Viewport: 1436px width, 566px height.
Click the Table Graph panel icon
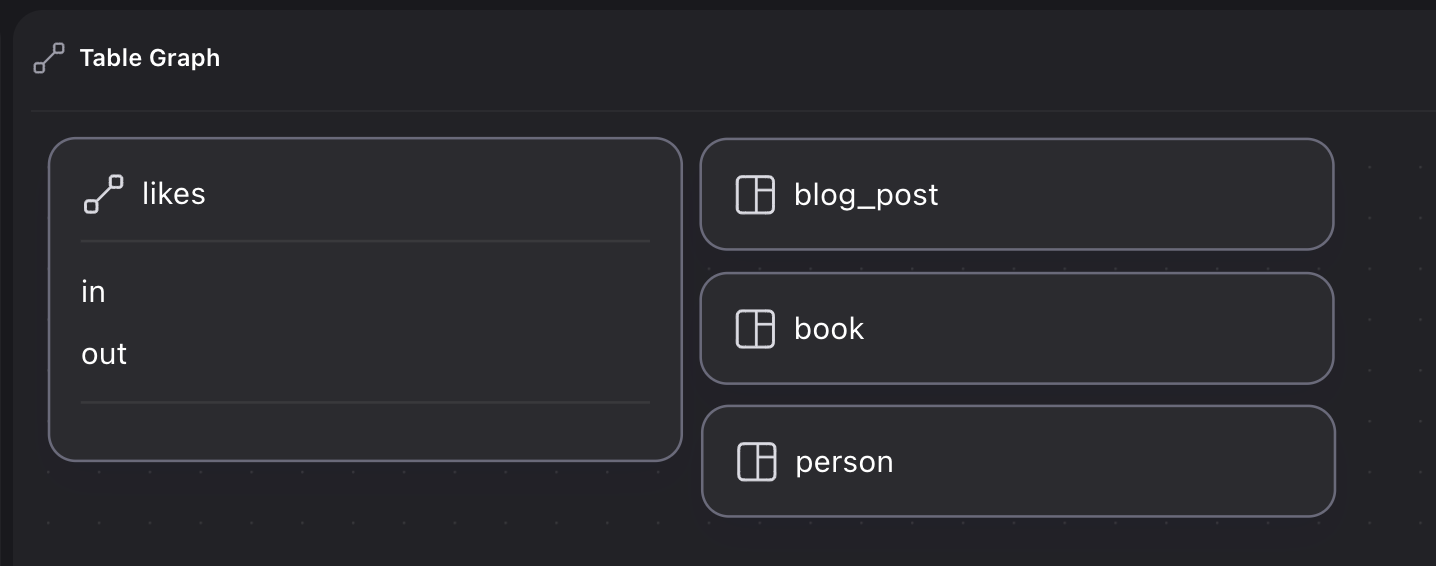[48, 58]
